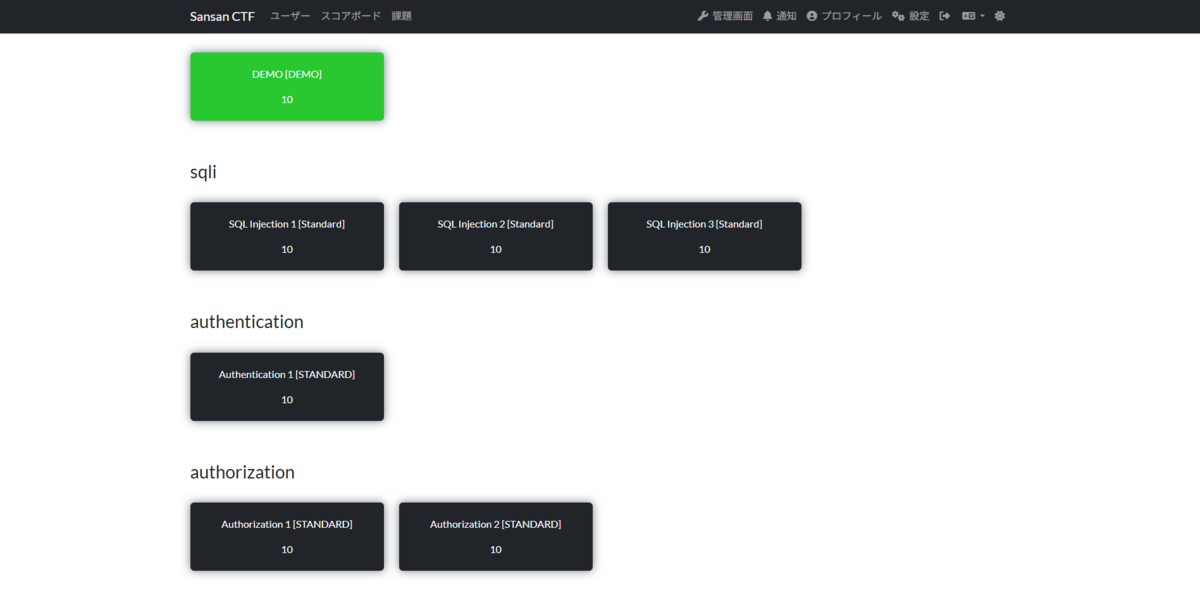Screen dimensions: 1200x591
Task: Click the logout arrow icon in navbar
Action: pos(944,16)
